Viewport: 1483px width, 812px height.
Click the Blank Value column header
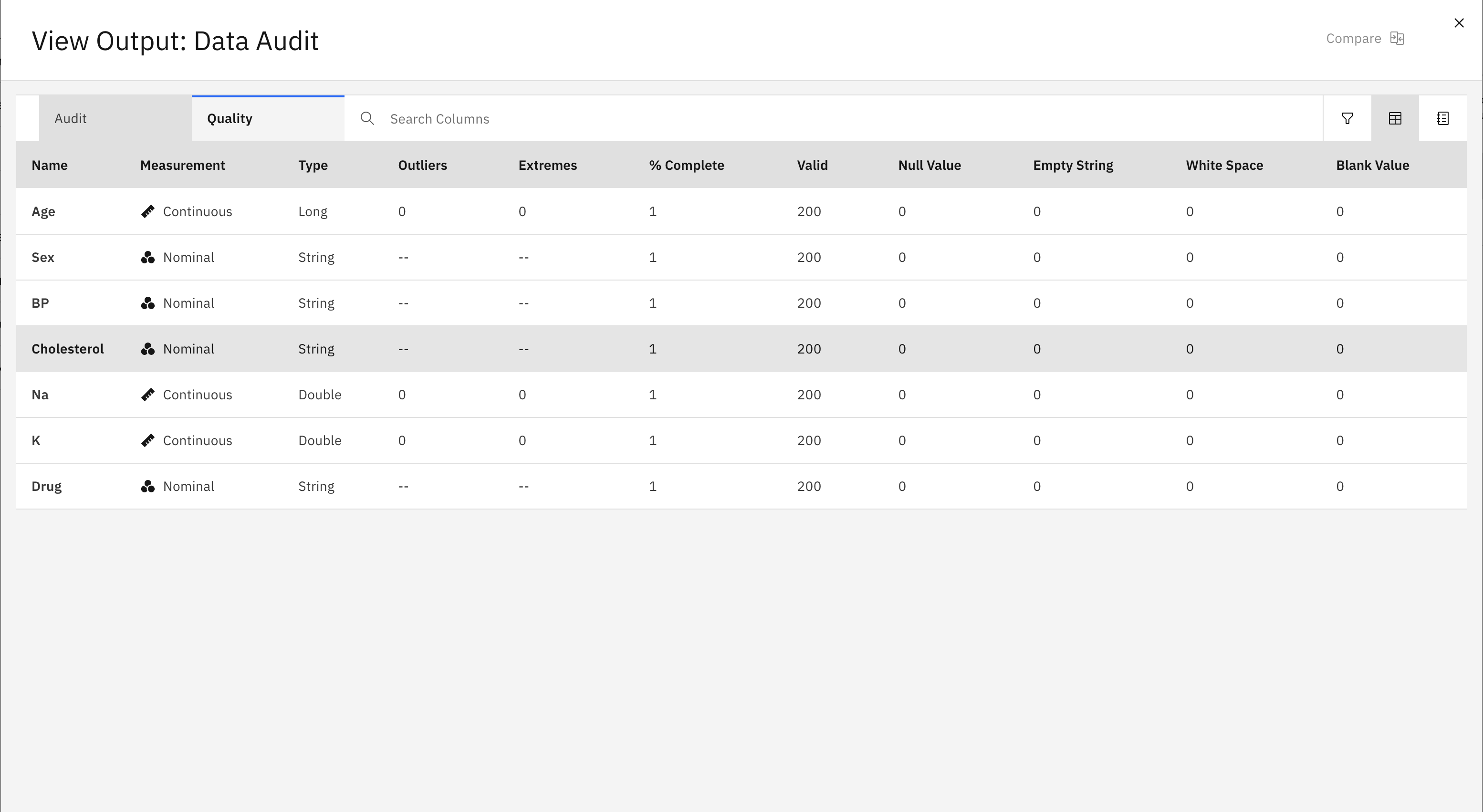pyautogui.click(x=1372, y=165)
